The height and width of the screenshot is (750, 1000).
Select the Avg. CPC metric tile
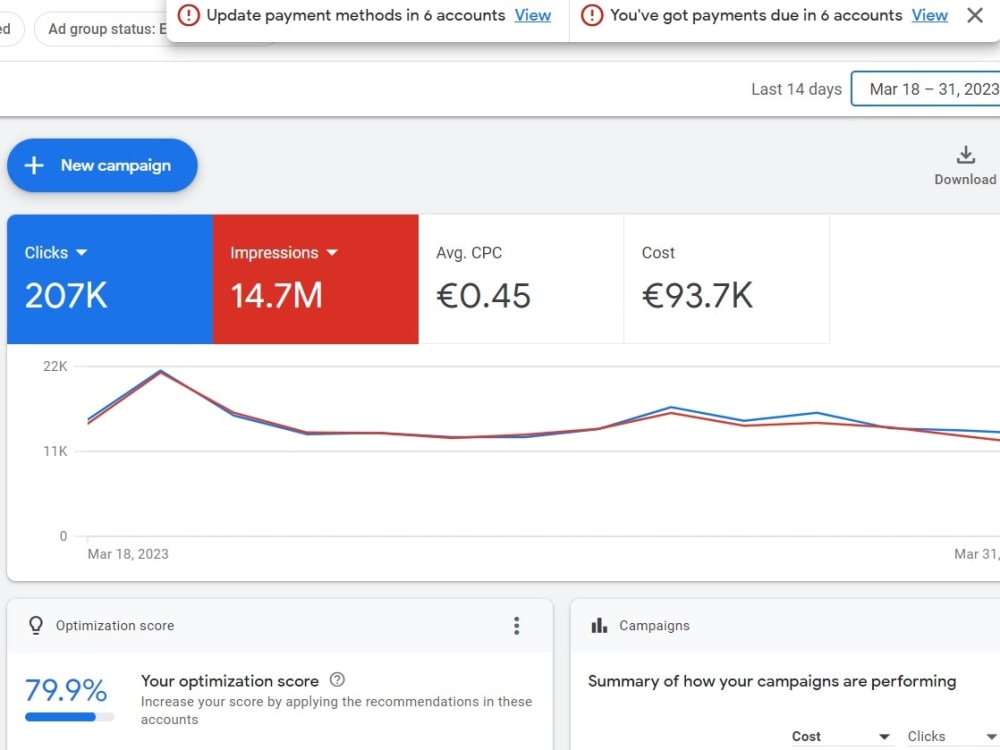pos(521,279)
